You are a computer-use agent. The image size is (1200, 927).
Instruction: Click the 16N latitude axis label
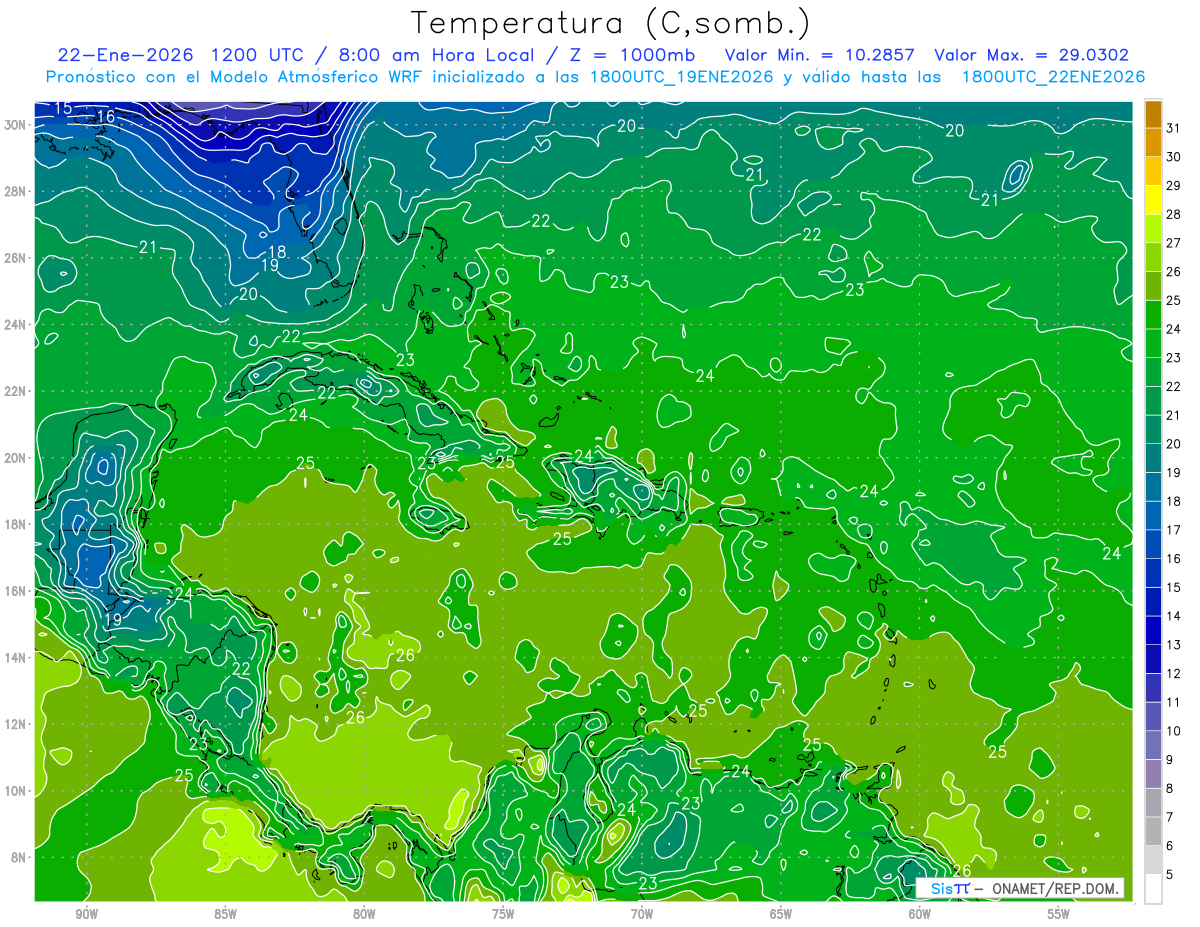(x=17, y=591)
